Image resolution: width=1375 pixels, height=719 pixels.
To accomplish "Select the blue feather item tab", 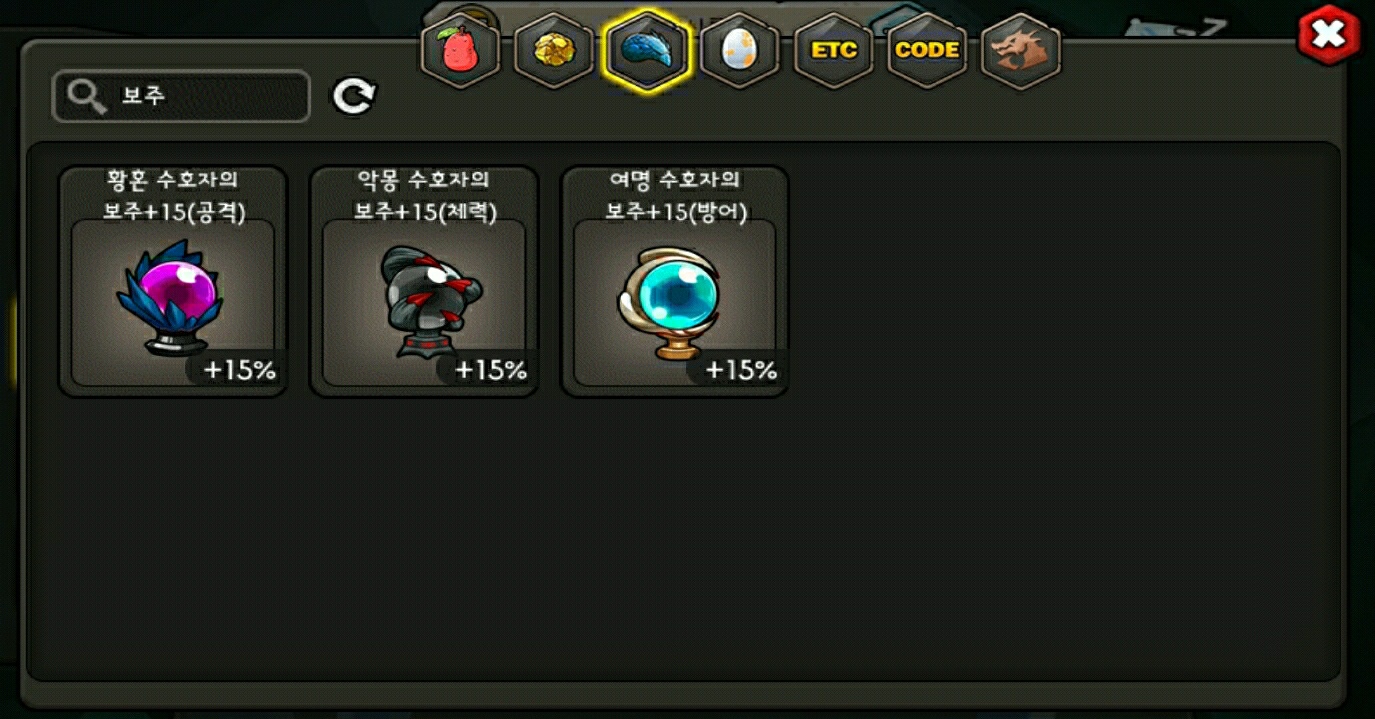I will (x=646, y=50).
